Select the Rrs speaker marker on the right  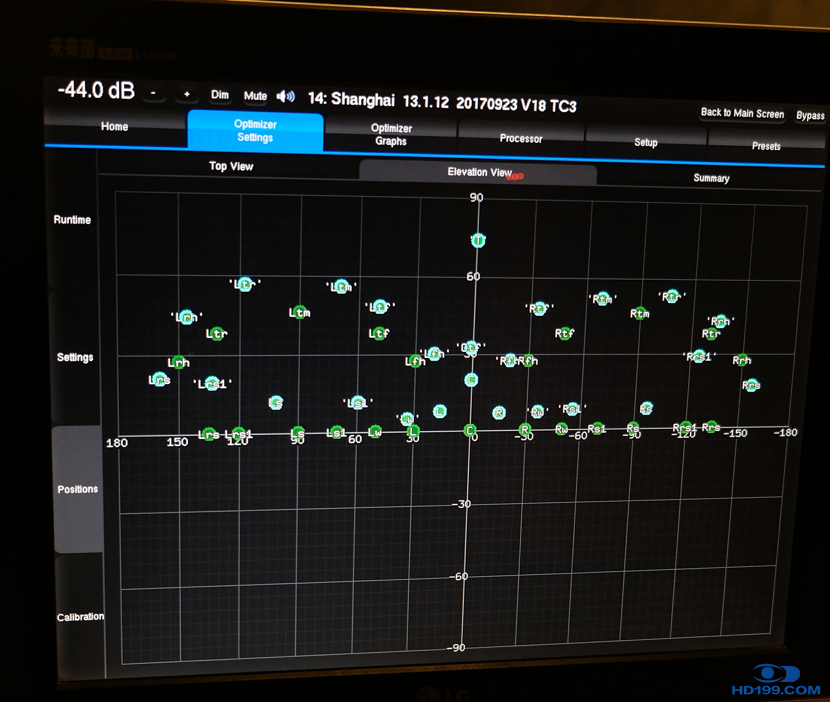751,385
